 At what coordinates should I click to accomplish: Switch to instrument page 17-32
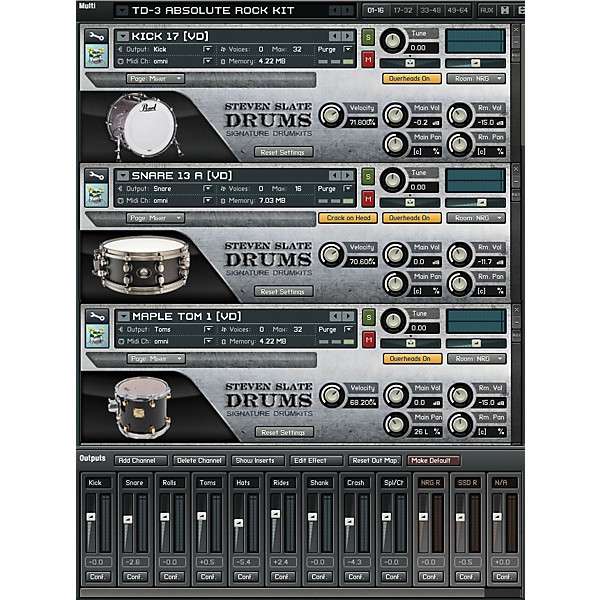click(x=403, y=10)
